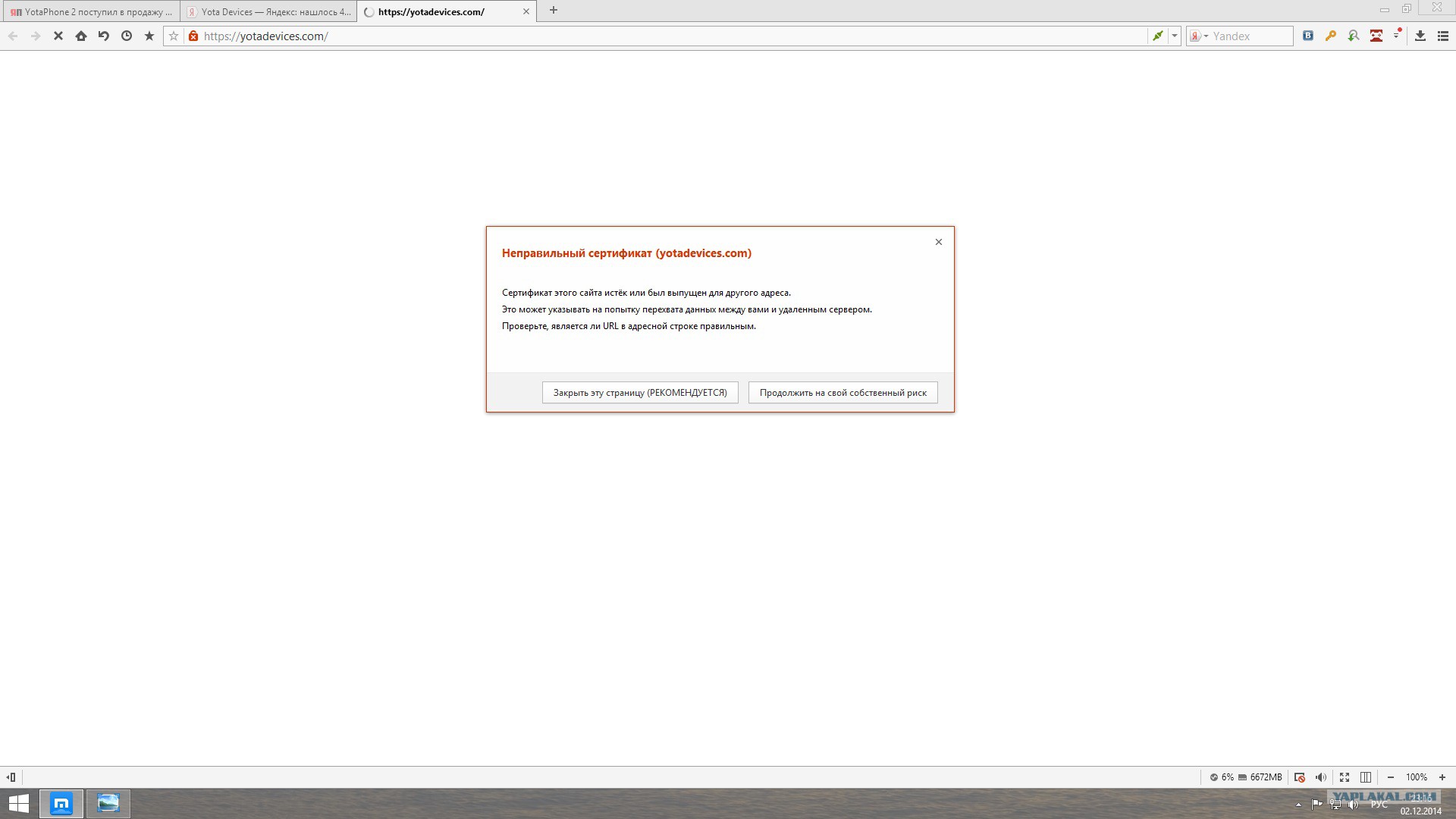Toggle split screen view
1456x819 pixels.
1366,777
